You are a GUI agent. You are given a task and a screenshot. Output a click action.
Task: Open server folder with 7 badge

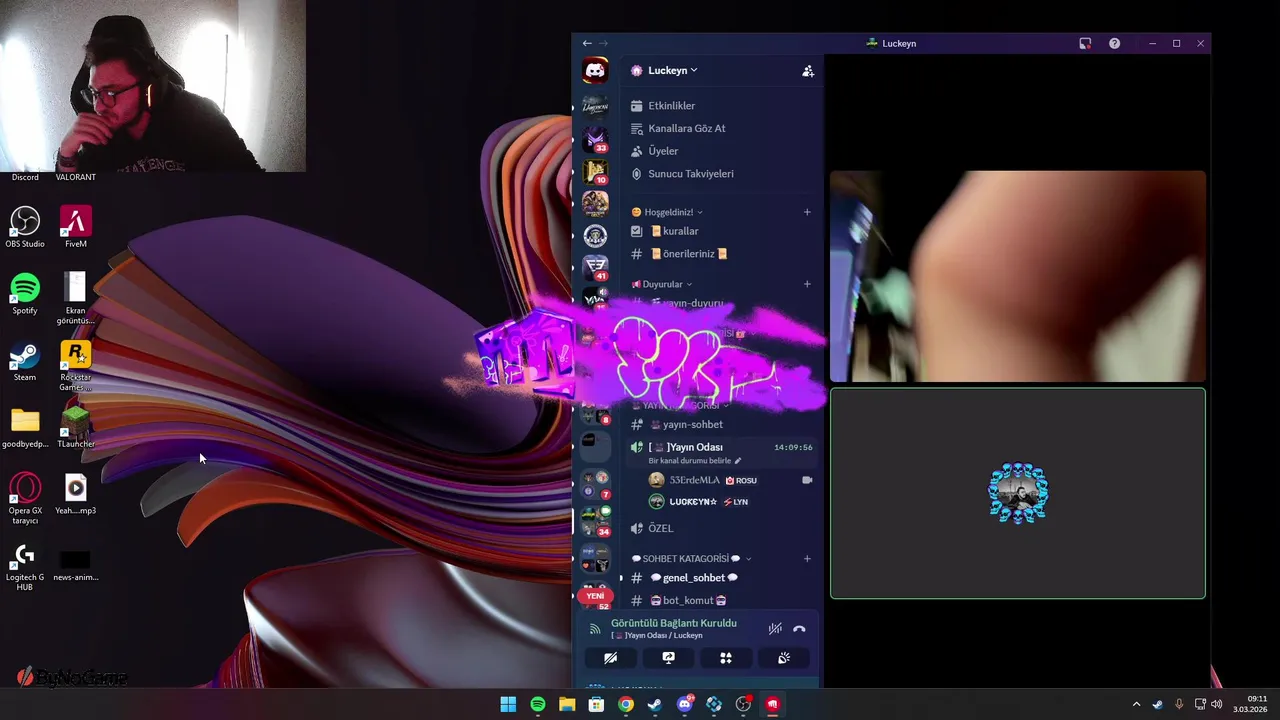[x=595, y=484]
